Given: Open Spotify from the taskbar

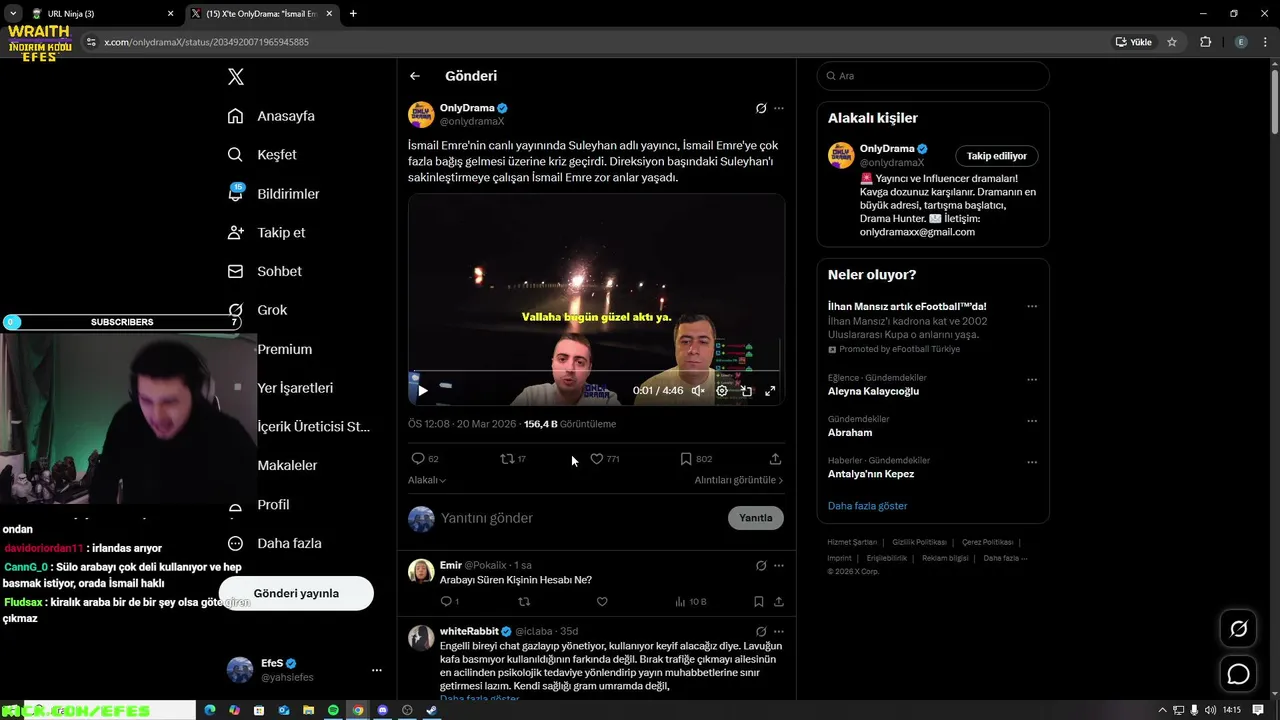Looking at the screenshot, I should [x=333, y=710].
